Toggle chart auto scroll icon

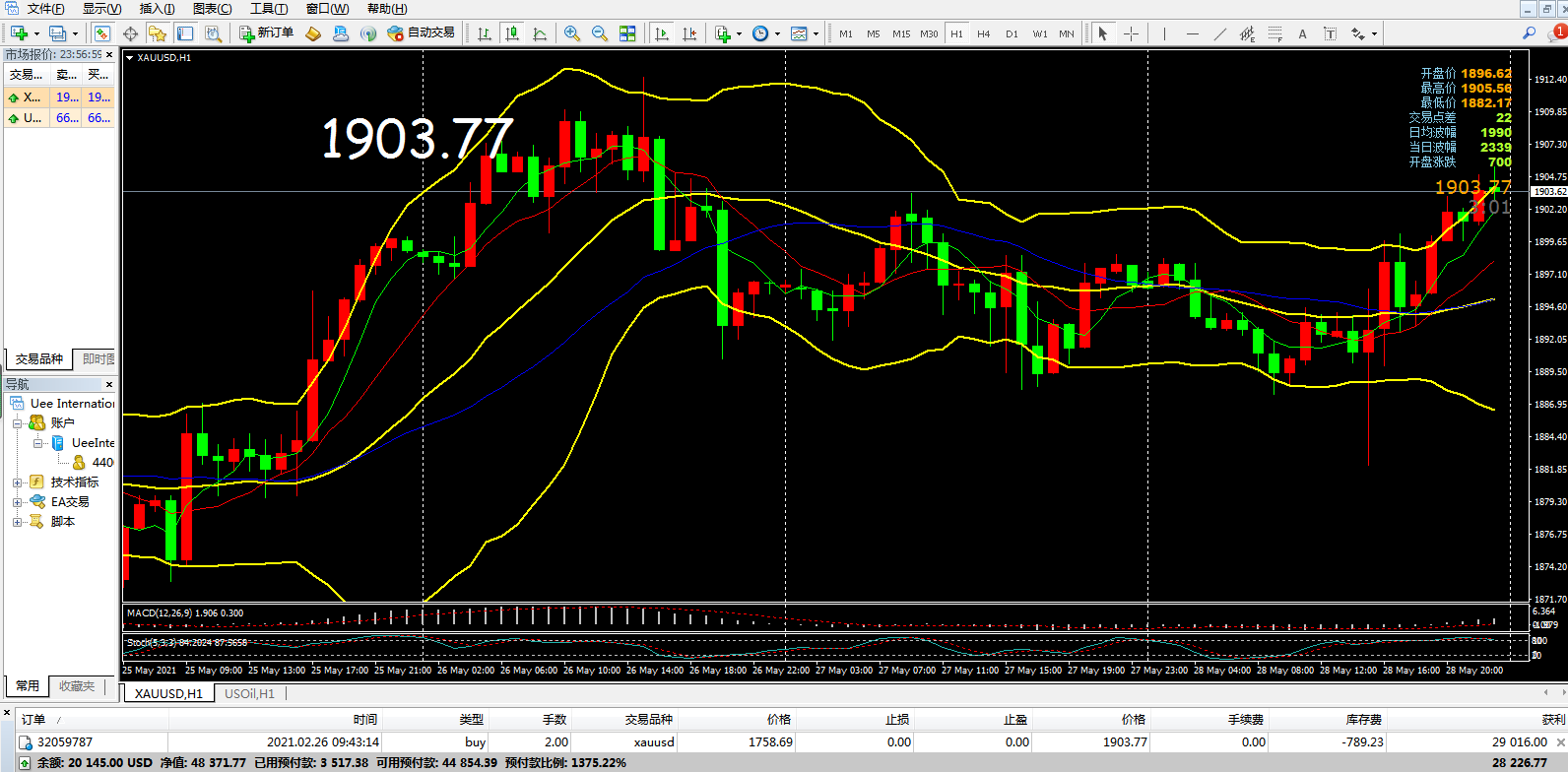tap(662, 33)
